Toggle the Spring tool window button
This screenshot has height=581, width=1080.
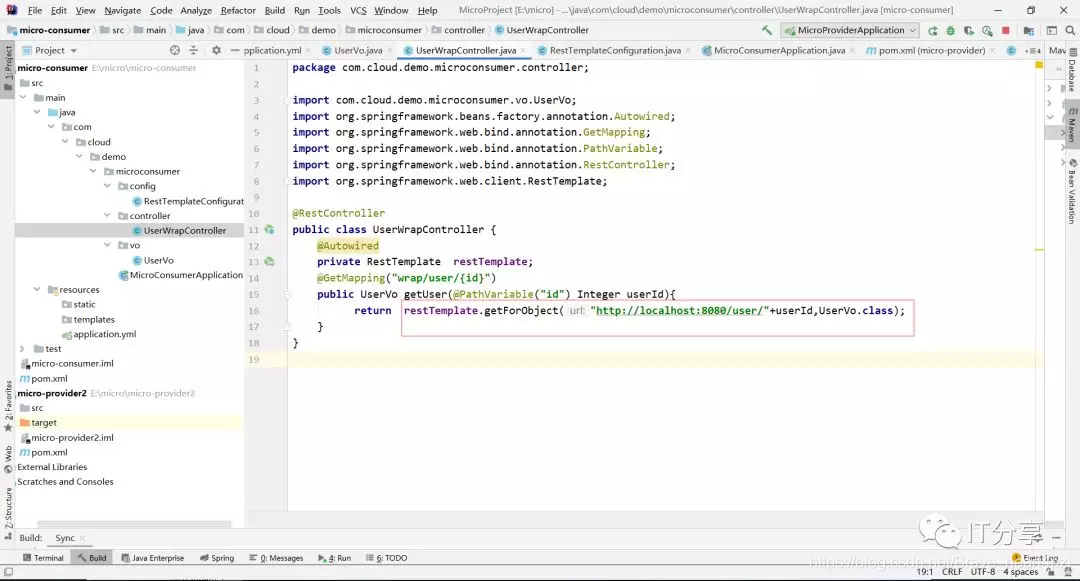coord(217,558)
